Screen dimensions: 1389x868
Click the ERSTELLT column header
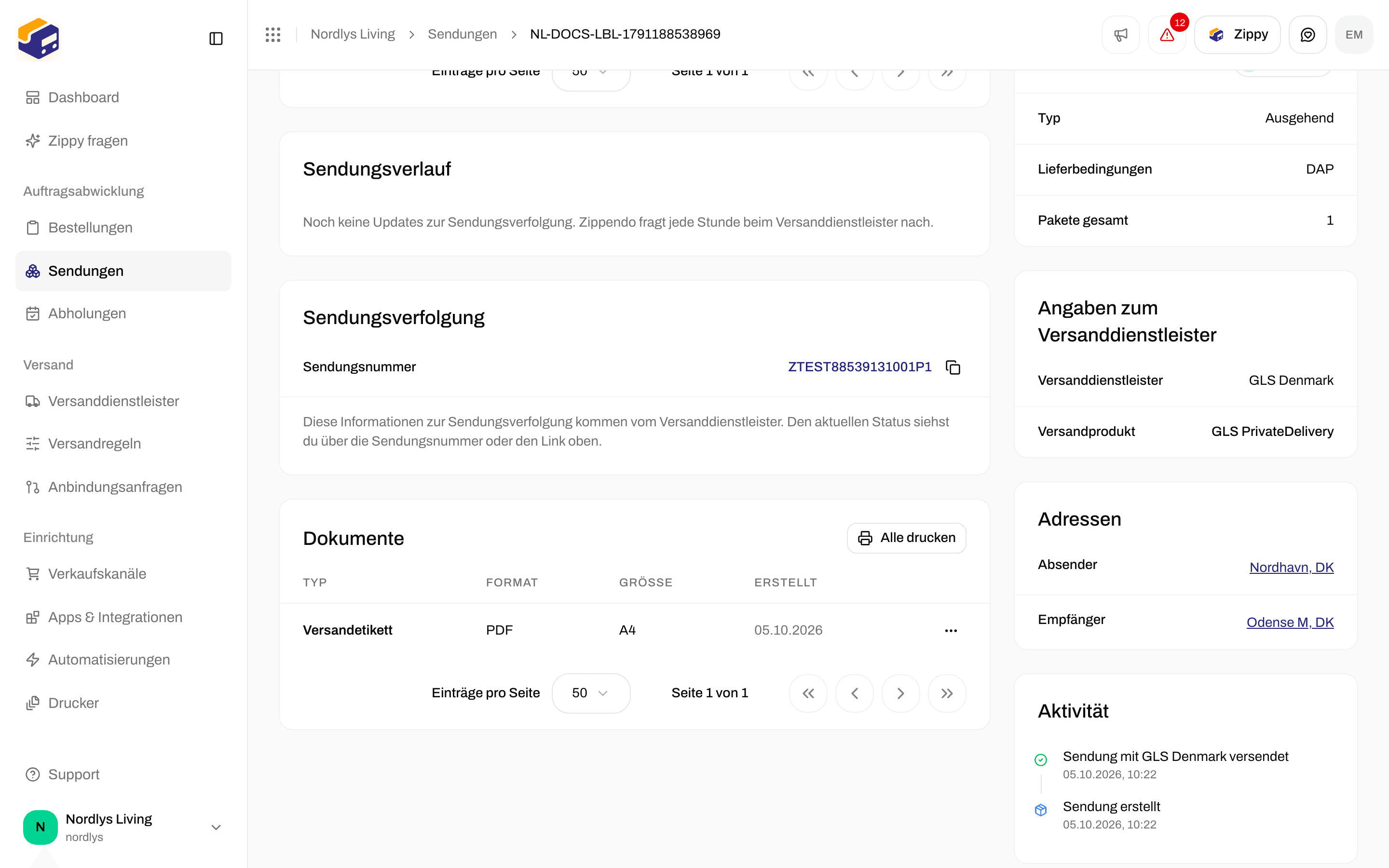(785, 583)
